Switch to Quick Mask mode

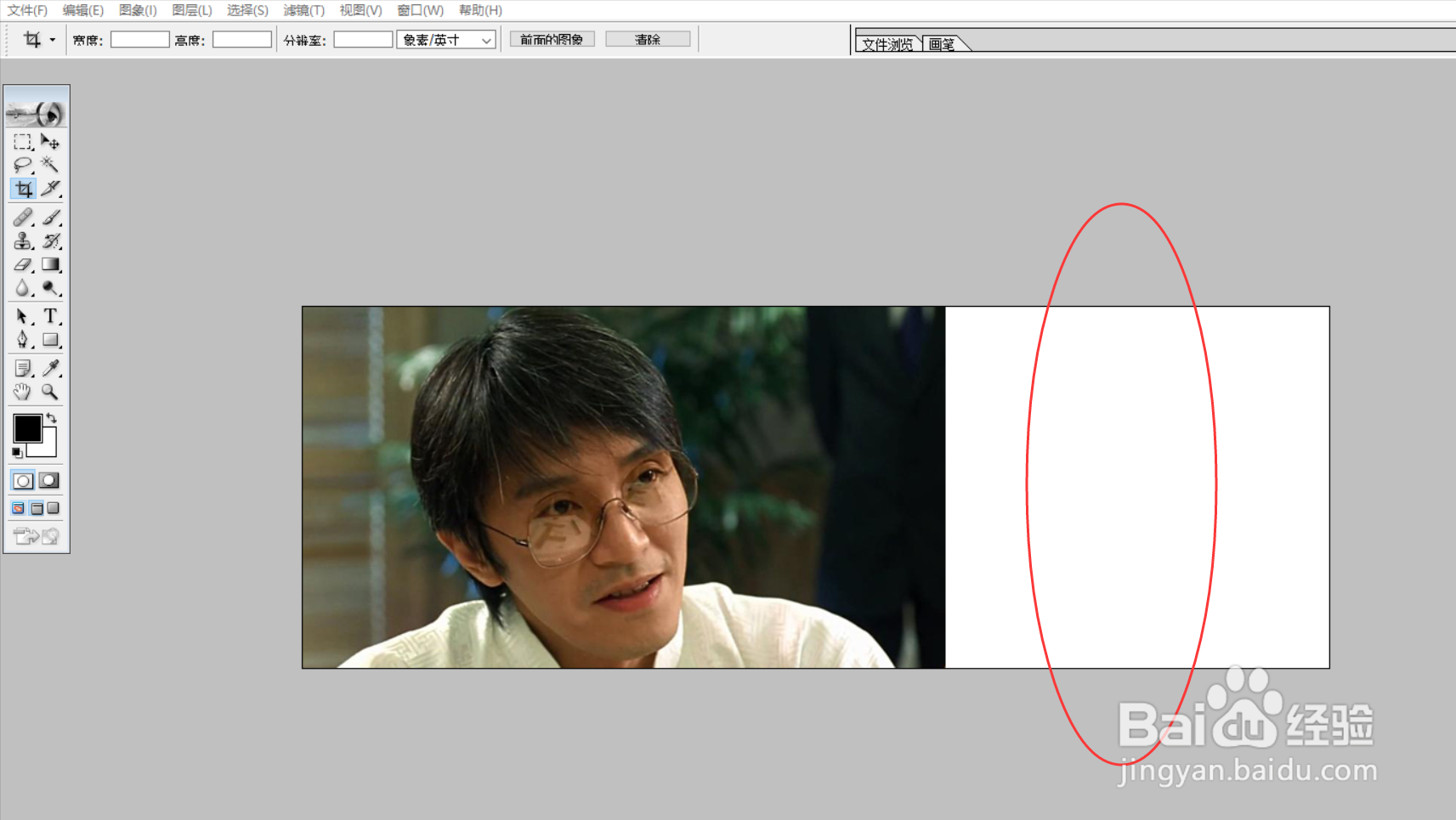[49, 481]
